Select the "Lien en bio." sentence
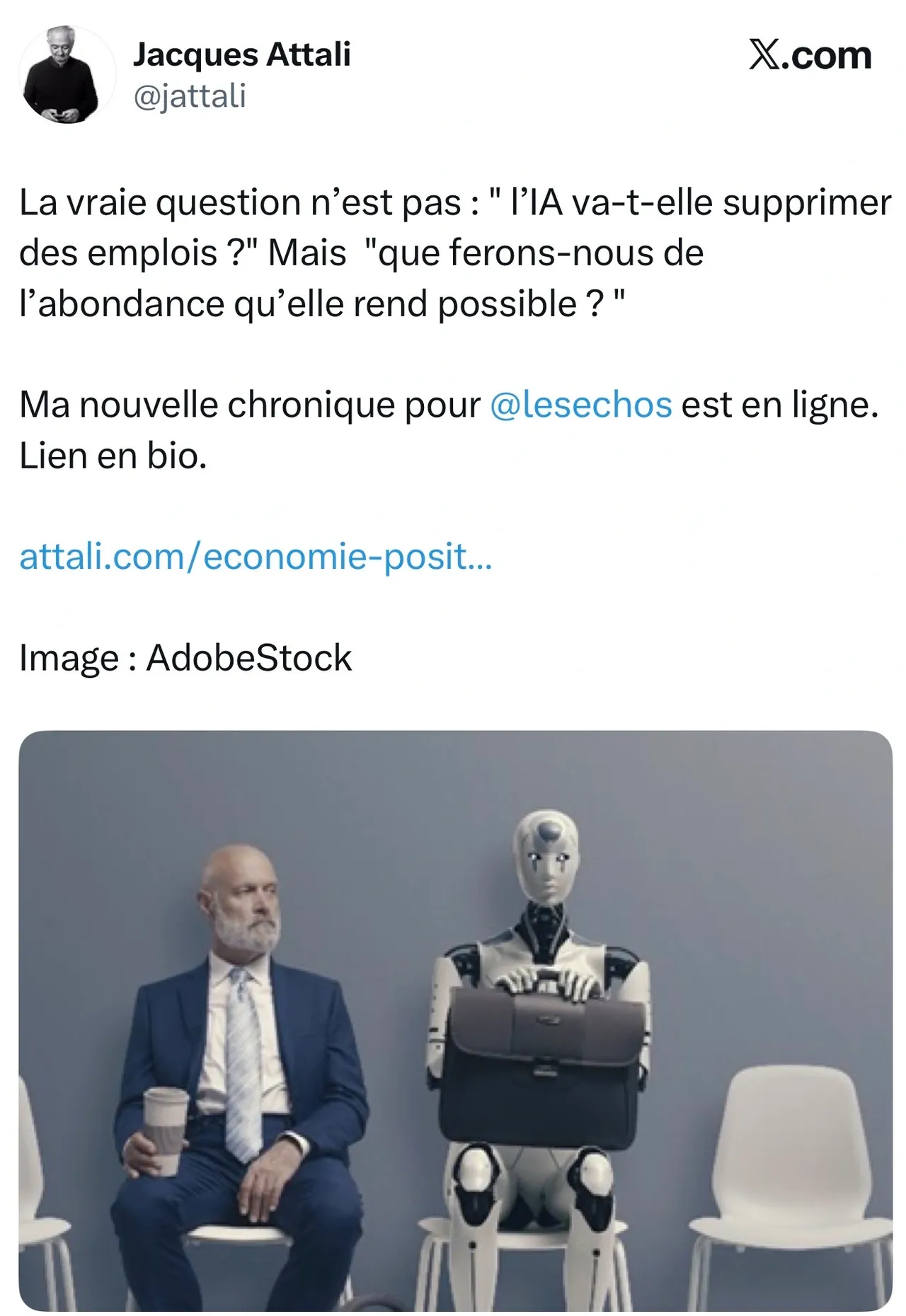 [x=113, y=456]
